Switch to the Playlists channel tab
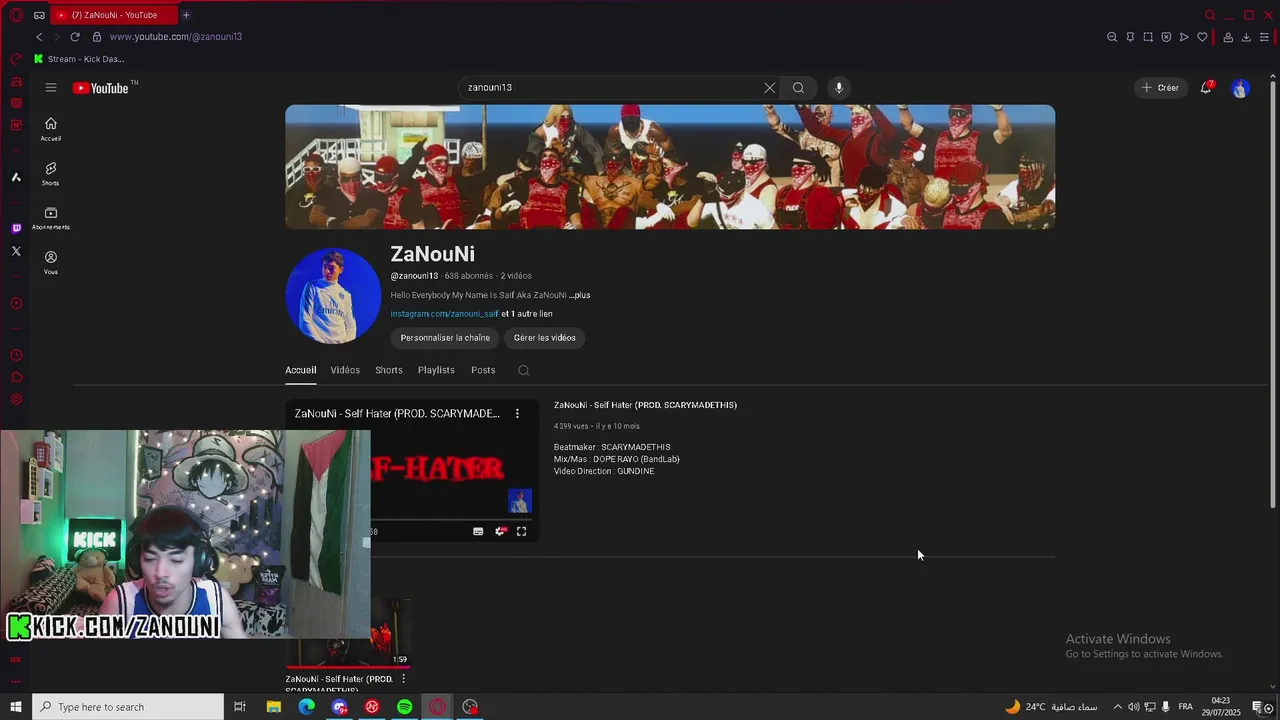 (x=436, y=370)
